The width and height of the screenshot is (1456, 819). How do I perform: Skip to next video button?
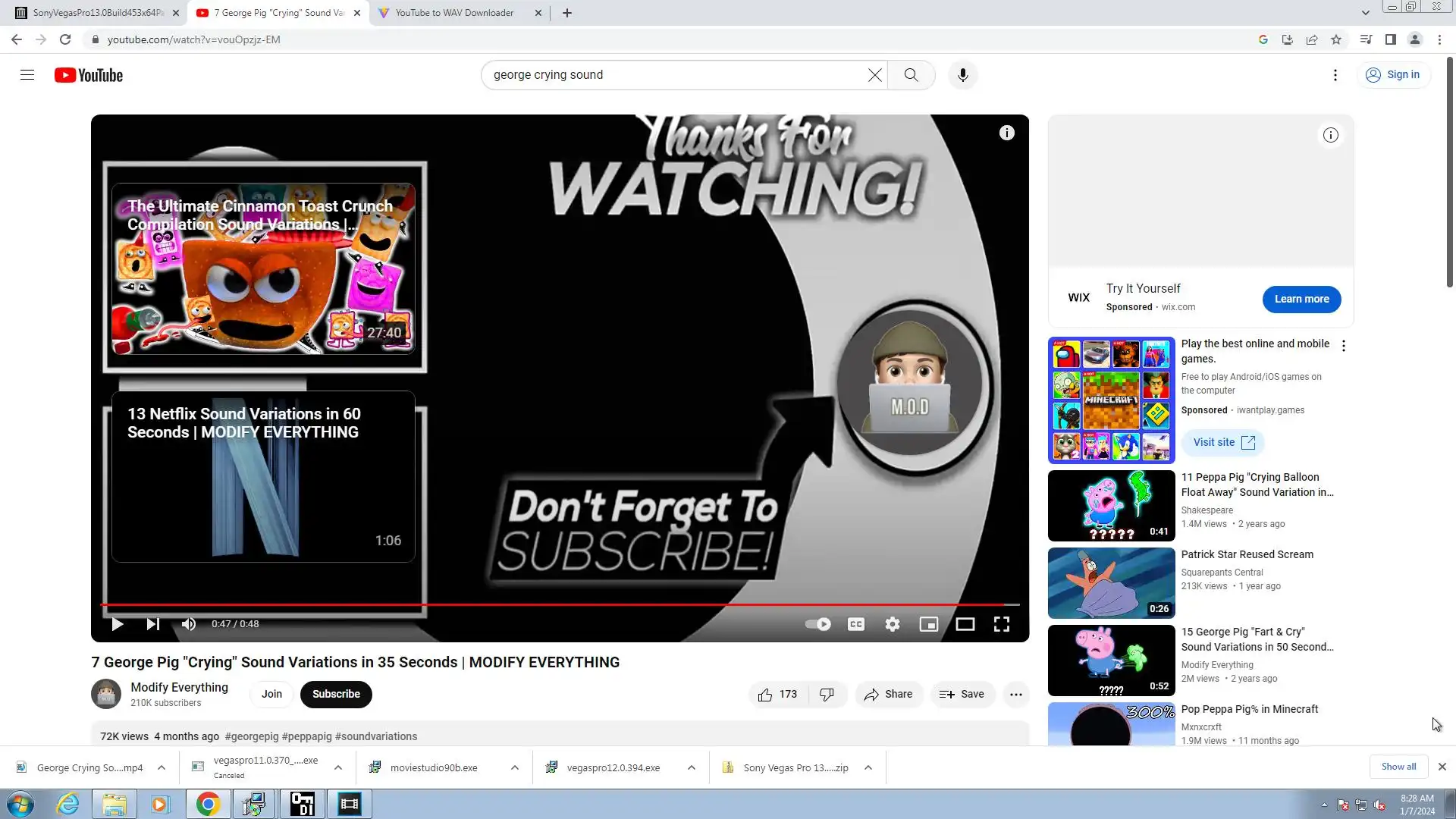(x=152, y=624)
